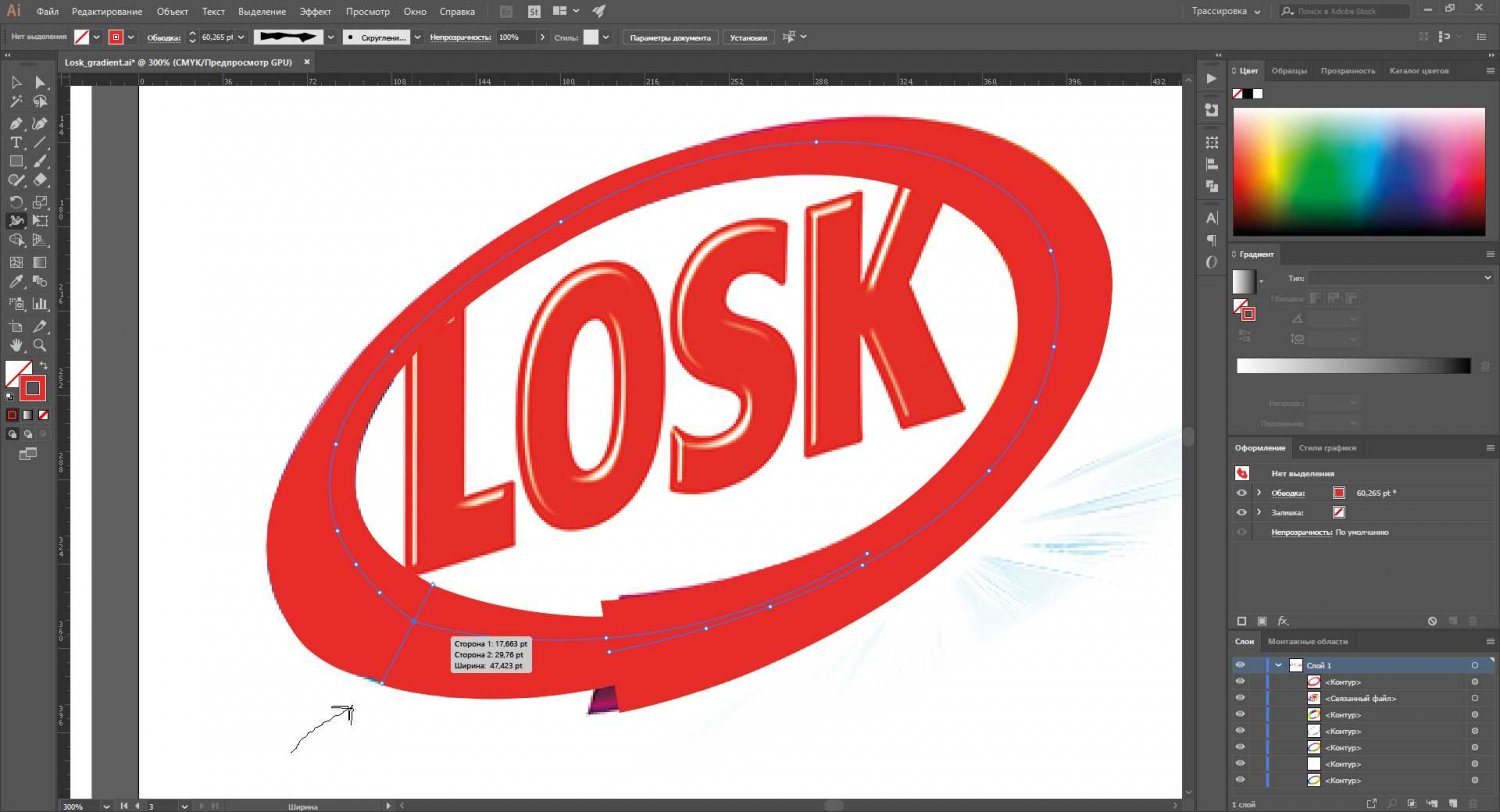Select the Magic Wand tool
The width and height of the screenshot is (1500, 812).
[16, 101]
